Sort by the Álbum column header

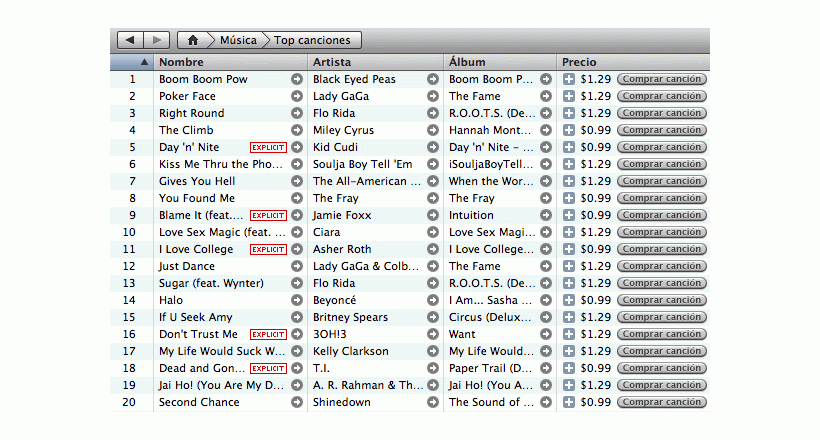point(500,62)
